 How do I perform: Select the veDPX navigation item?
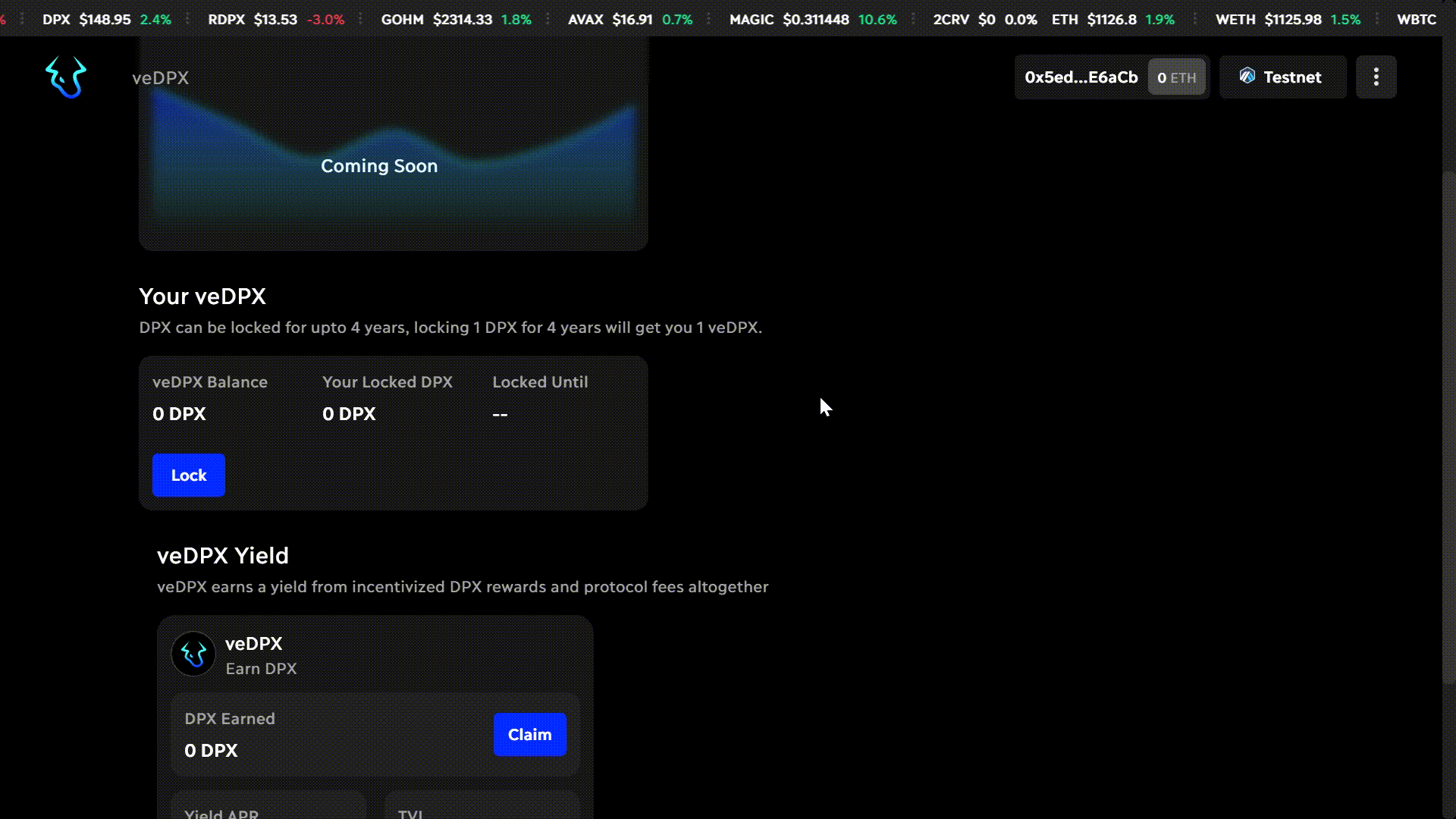[x=160, y=78]
